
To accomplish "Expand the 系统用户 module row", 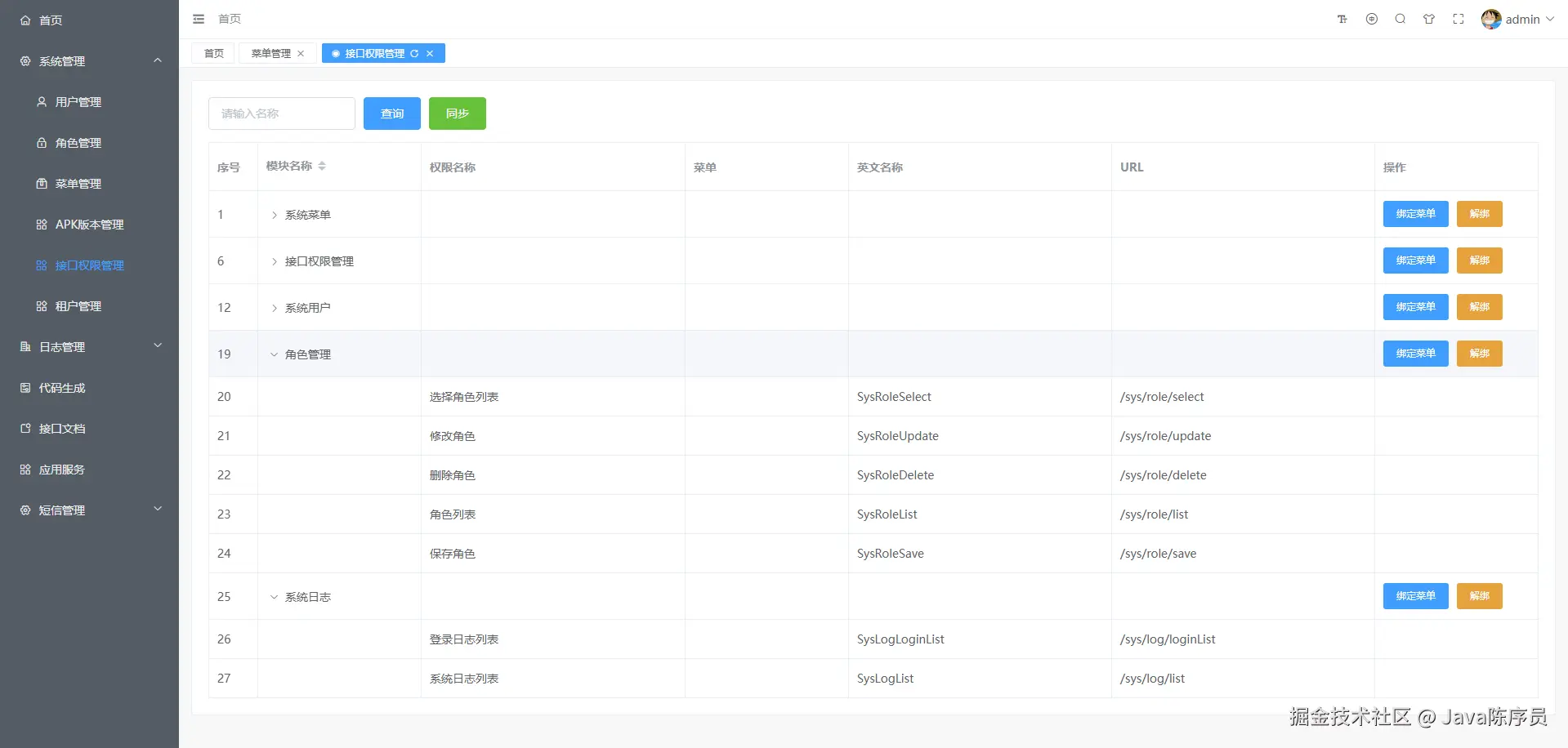I will click(275, 308).
